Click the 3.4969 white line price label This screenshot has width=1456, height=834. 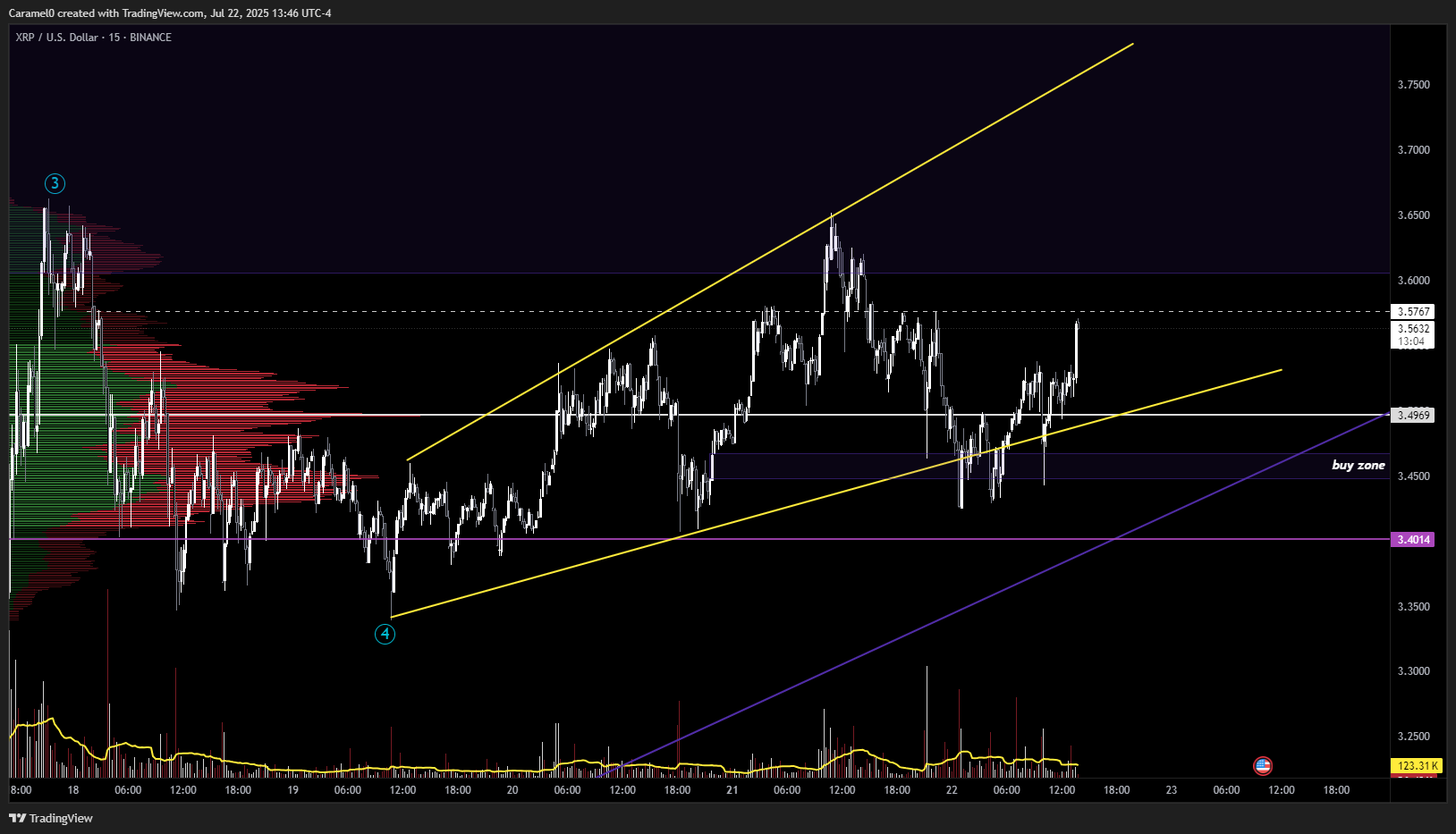[1413, 415]
